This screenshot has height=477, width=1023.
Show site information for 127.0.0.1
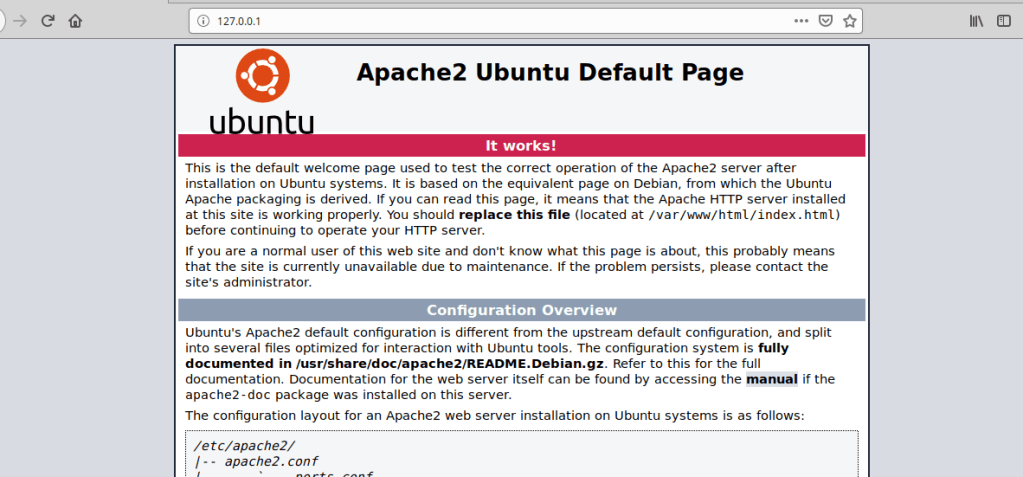click(203, 20)
